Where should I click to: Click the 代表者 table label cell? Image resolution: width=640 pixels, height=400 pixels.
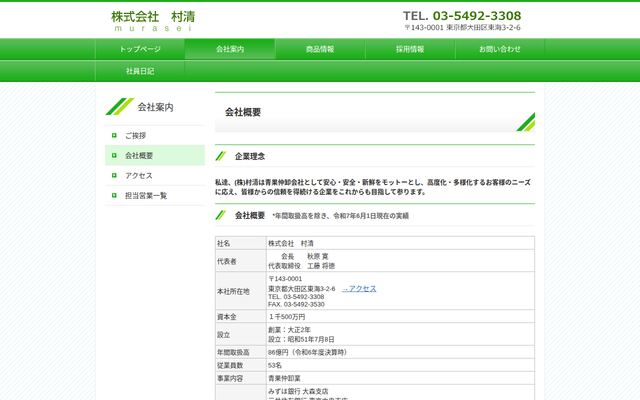241,261
